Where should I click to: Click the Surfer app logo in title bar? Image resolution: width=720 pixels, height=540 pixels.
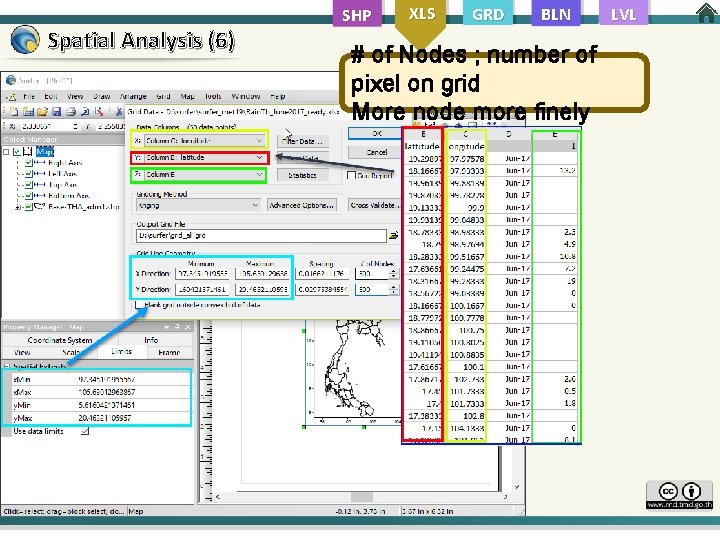[11, 80]
